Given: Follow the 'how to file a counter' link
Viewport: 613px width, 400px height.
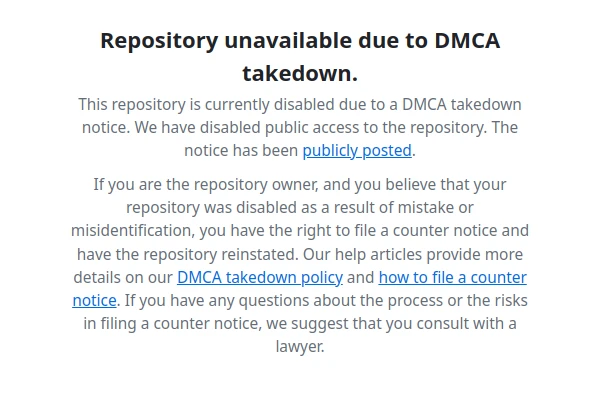Looking at the screenshot, I should [452, 278].
